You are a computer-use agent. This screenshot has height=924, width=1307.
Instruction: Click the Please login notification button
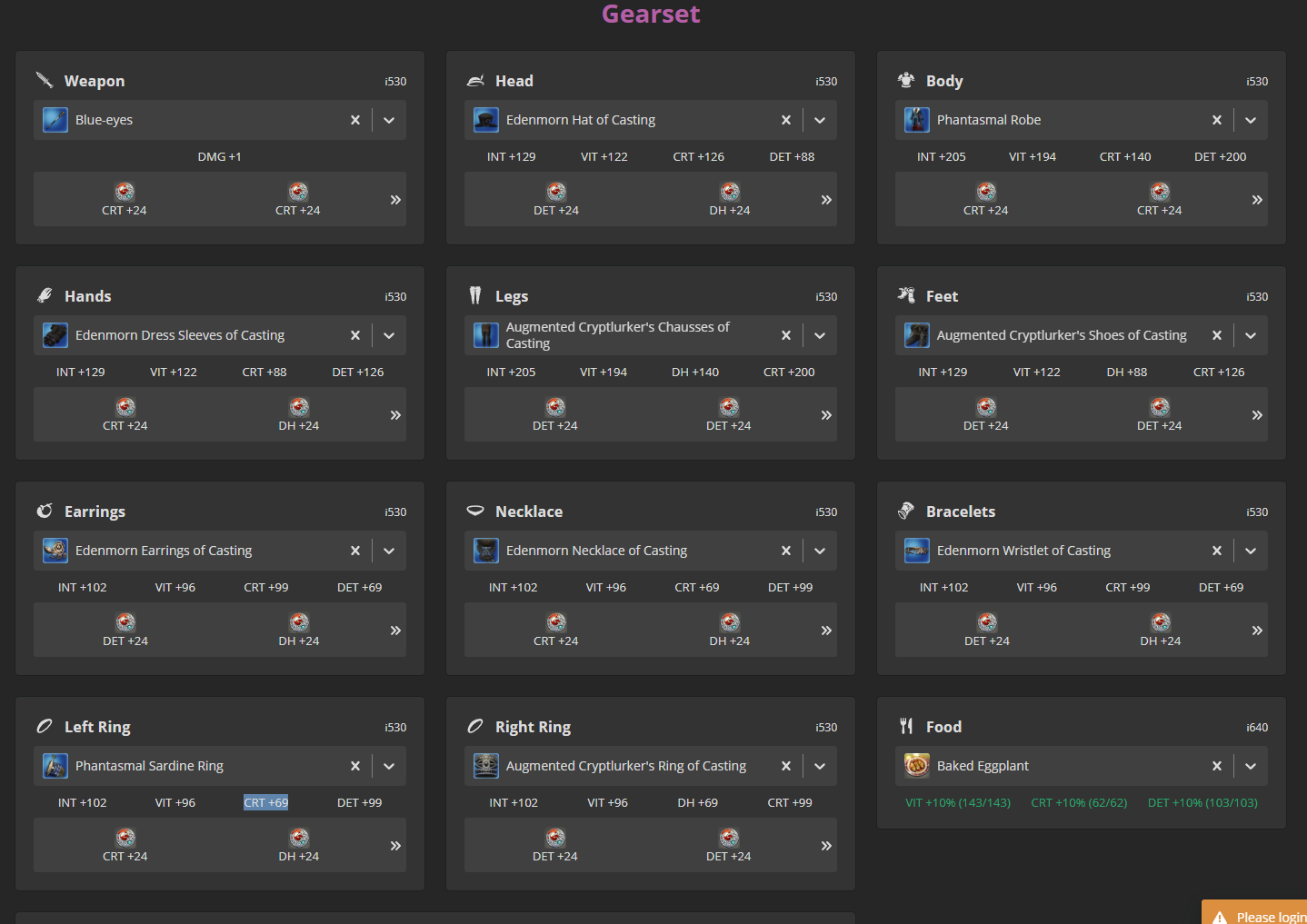point(1259,914)
